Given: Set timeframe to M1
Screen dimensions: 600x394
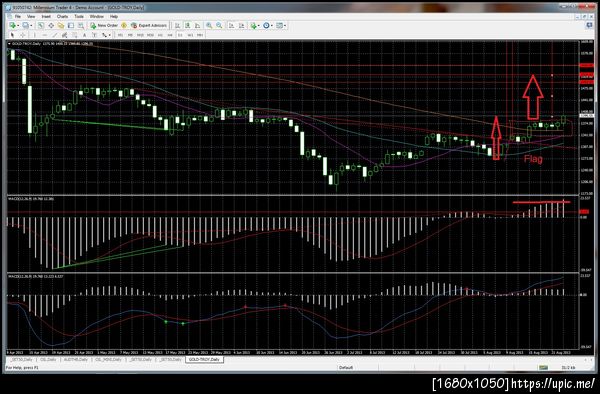Looking at the screenshot, I should click(120, 35).
